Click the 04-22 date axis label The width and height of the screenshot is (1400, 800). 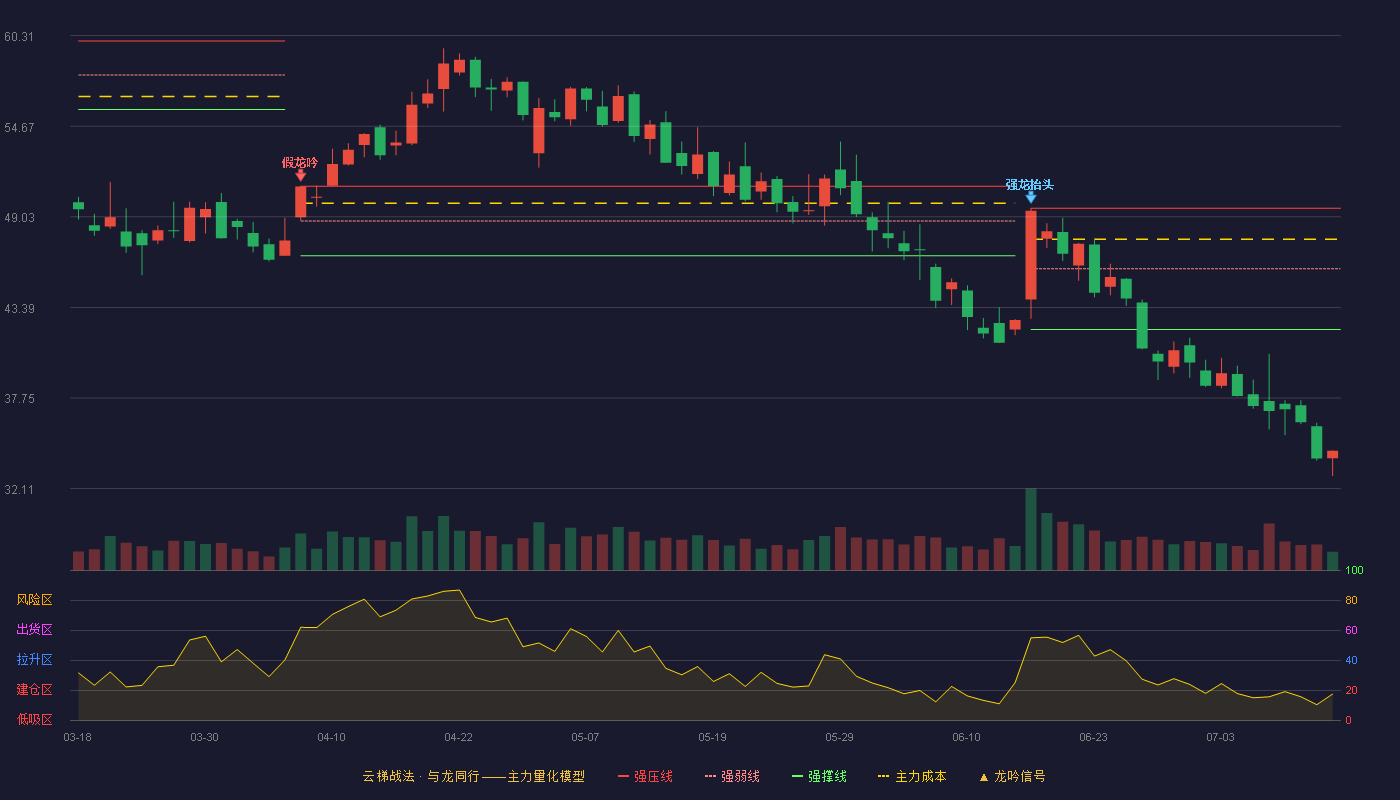(458, 737)
